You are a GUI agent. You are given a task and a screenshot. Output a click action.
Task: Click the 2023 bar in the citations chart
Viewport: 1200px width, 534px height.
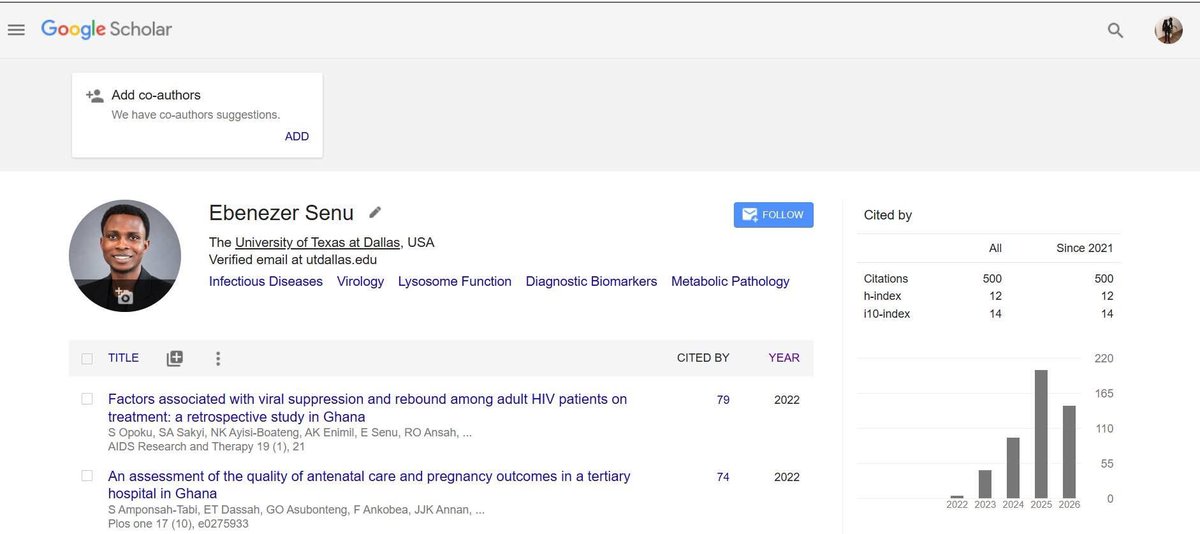[x=985, y=484]
